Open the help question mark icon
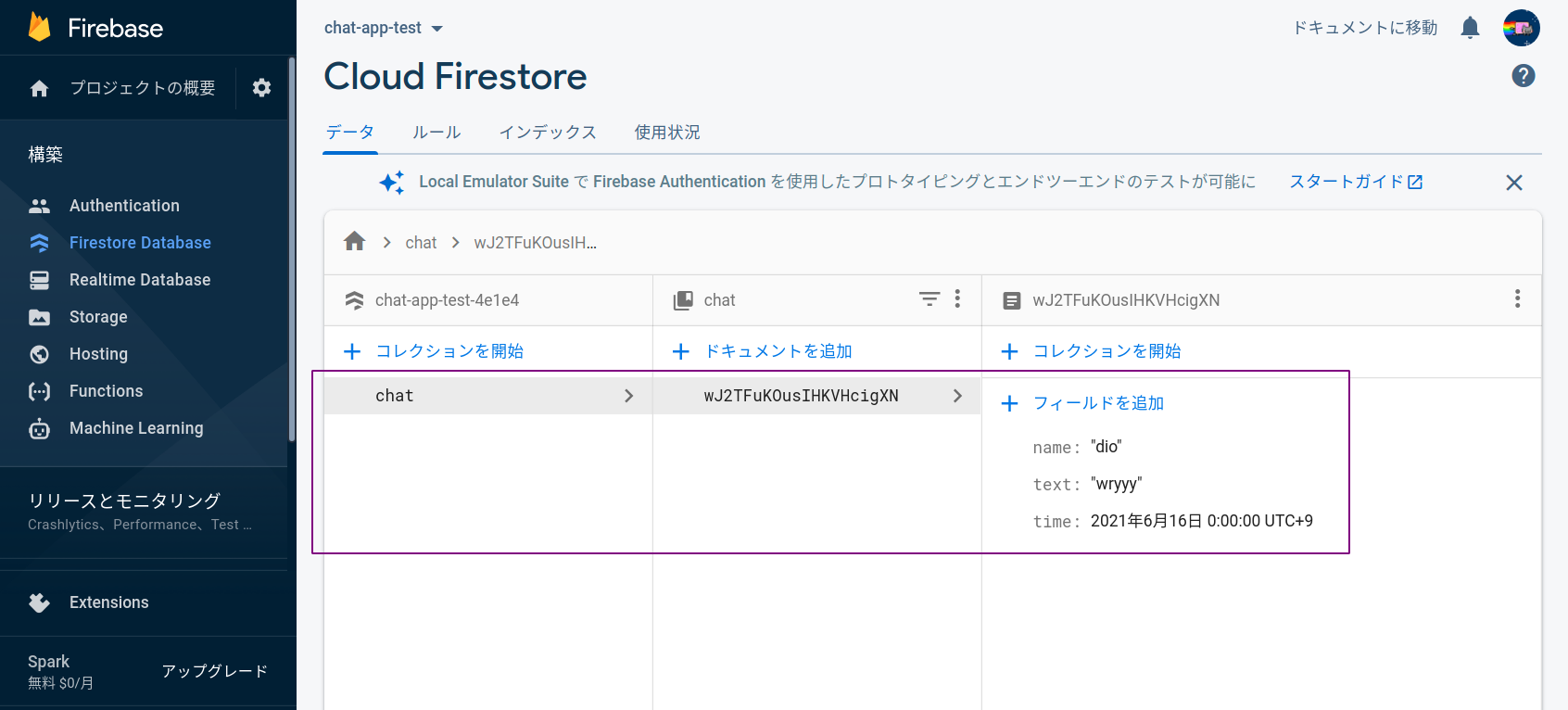This screenshot has height=710, width=1568. click(1524, 76)
